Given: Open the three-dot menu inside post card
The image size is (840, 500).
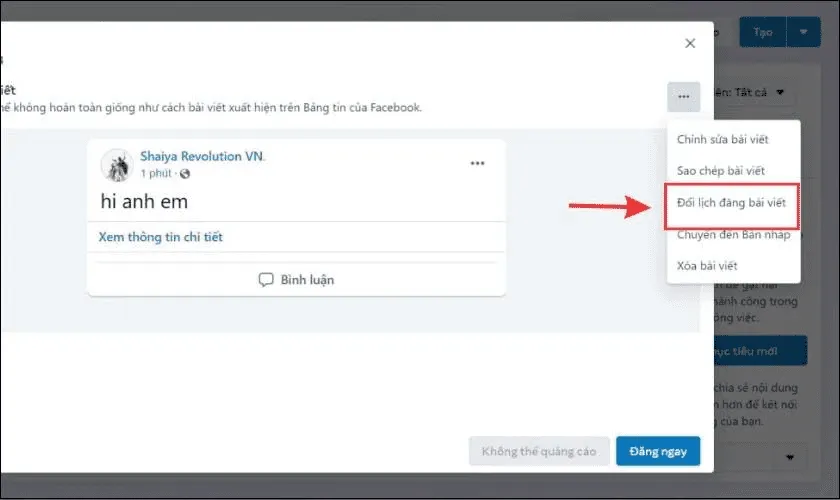Looking at the screenshot, I should tap(477, 163).
